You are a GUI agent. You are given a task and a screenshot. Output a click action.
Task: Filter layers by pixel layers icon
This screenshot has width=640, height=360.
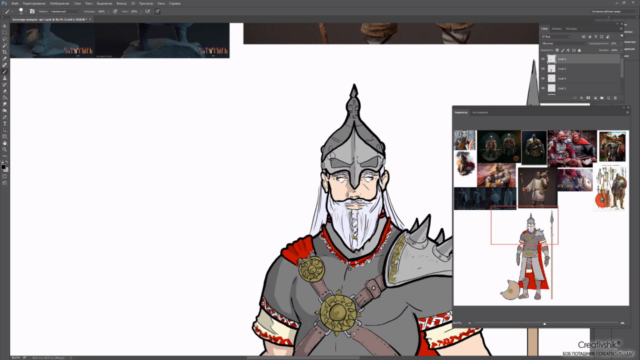pos(584,37)
